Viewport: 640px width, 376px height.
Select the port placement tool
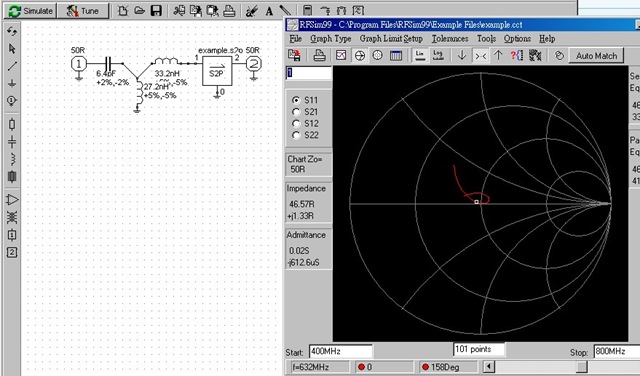pos(12,100)
